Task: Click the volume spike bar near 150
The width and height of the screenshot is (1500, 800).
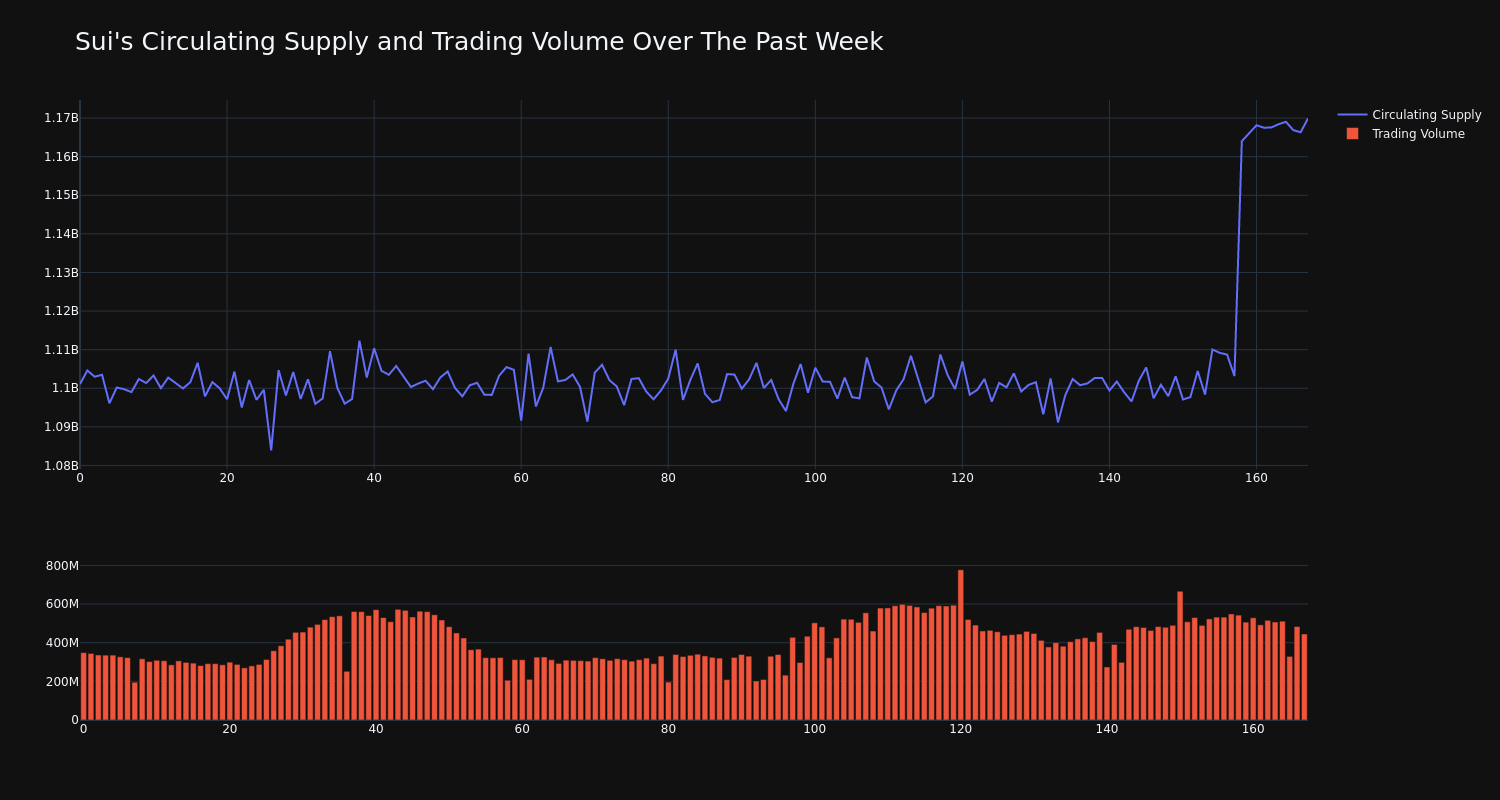Action: coord(1180,656)
